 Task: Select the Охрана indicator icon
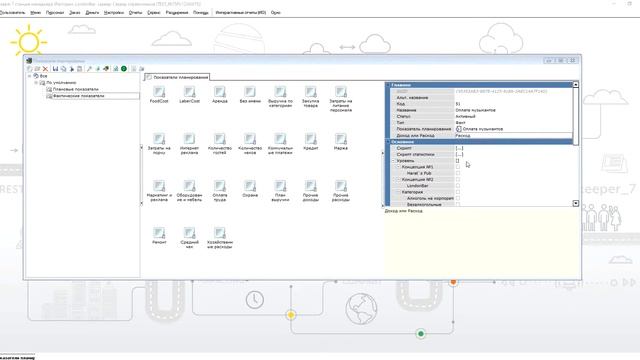pyautogui.click(x=250, y=186)
